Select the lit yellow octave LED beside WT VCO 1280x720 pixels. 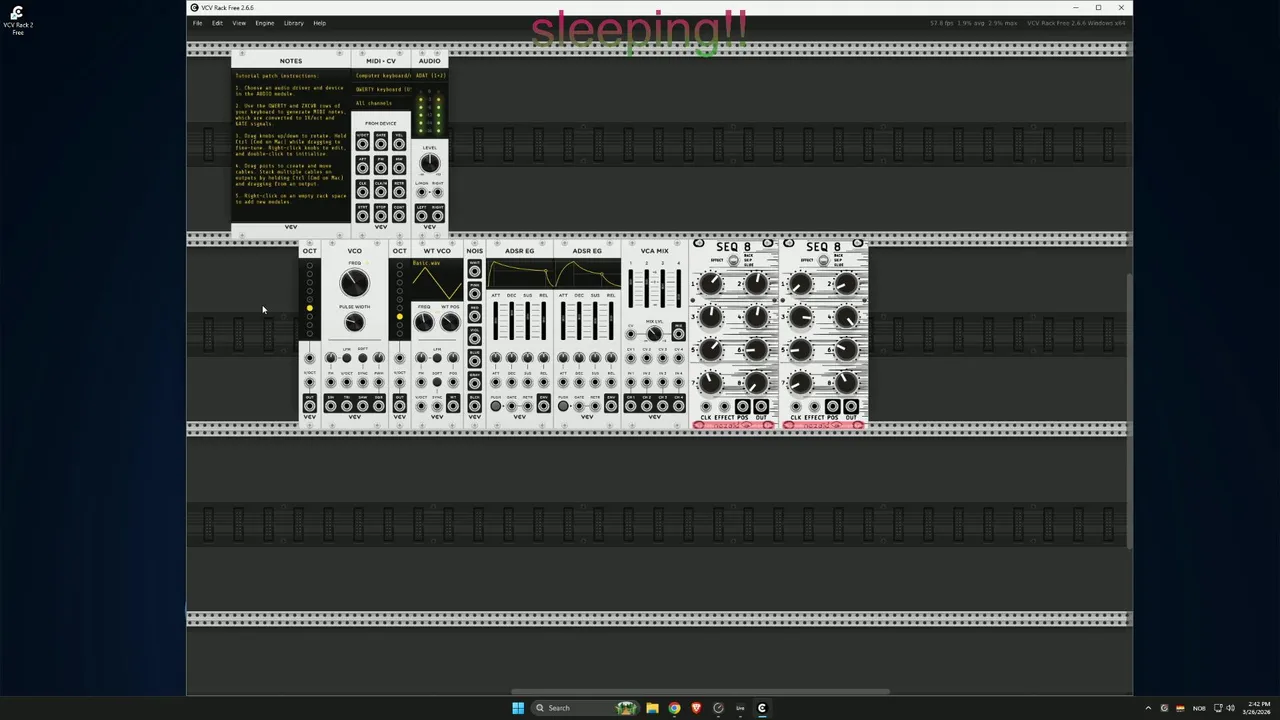click(x=400, y=317)
